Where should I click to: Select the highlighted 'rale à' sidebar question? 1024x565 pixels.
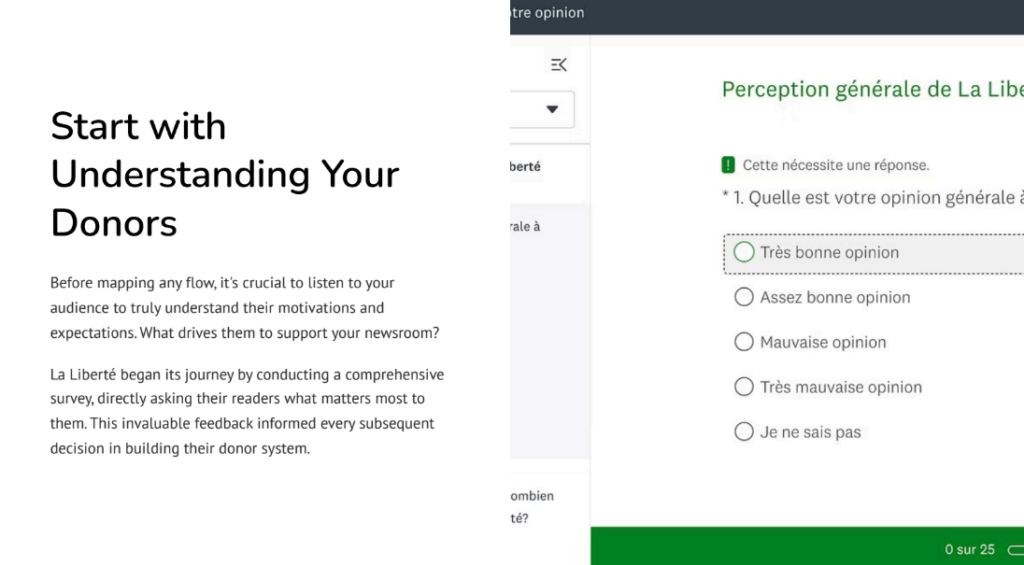point(525,227)
